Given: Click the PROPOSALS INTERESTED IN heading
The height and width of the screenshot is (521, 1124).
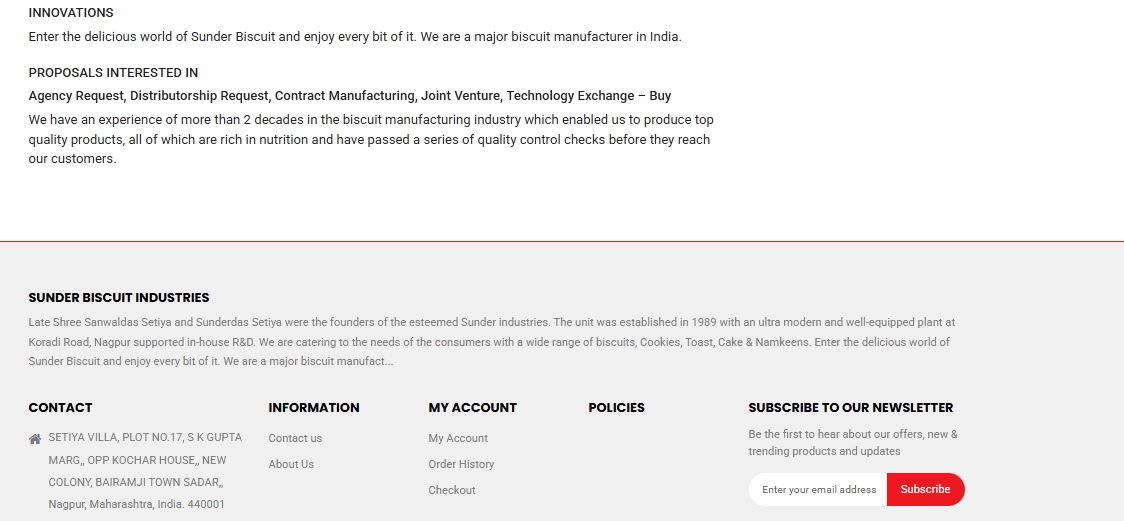Looking at the screenshot, I should [113, 72].
